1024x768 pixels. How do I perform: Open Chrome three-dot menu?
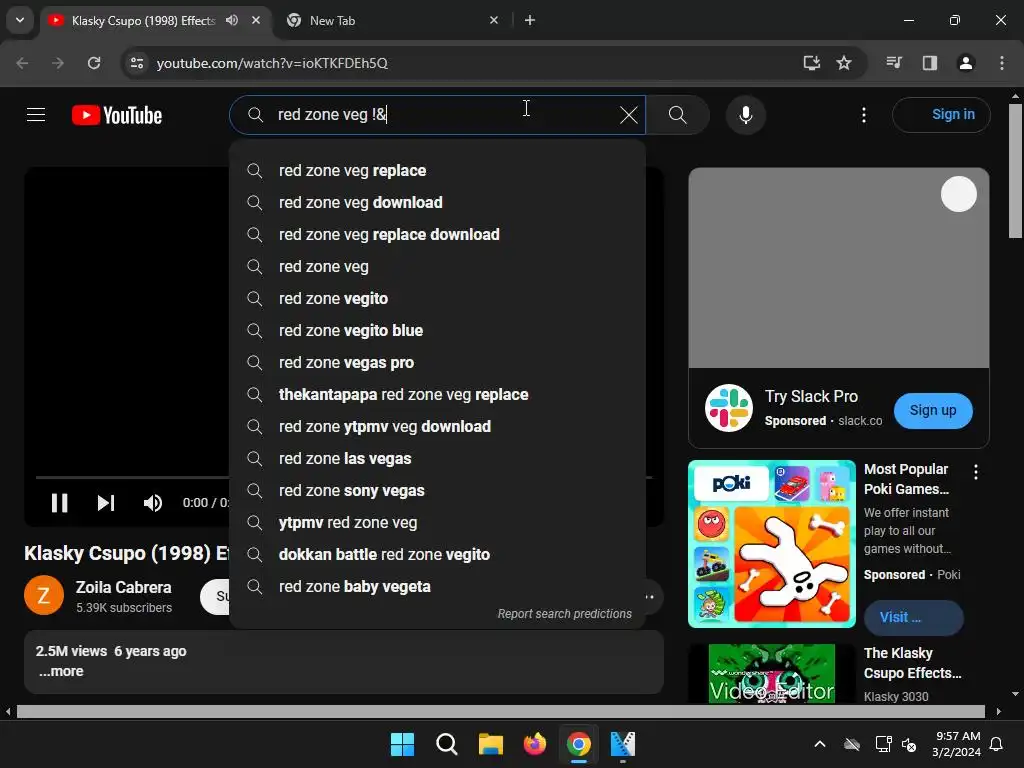pos(1001,63)
